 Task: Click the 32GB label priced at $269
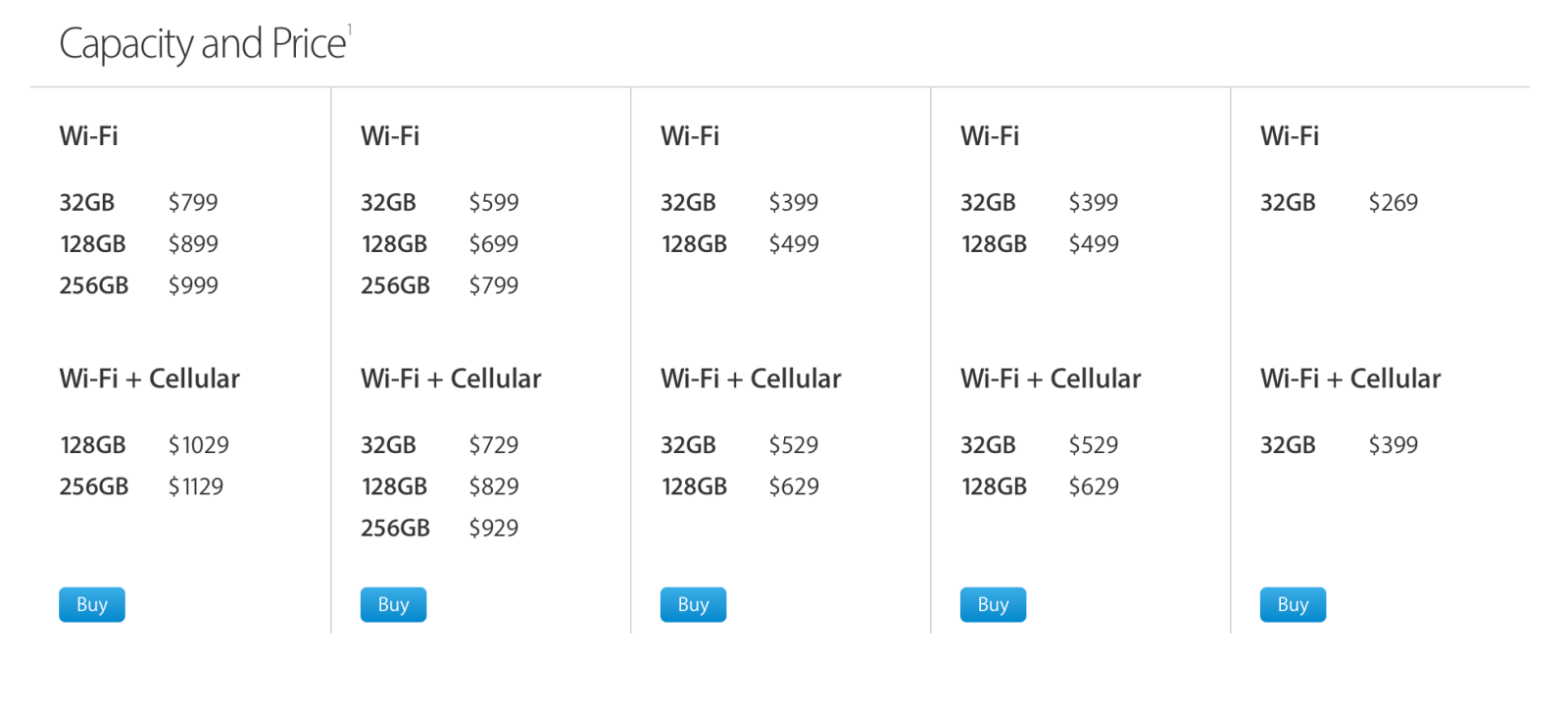coord(1288,203)
